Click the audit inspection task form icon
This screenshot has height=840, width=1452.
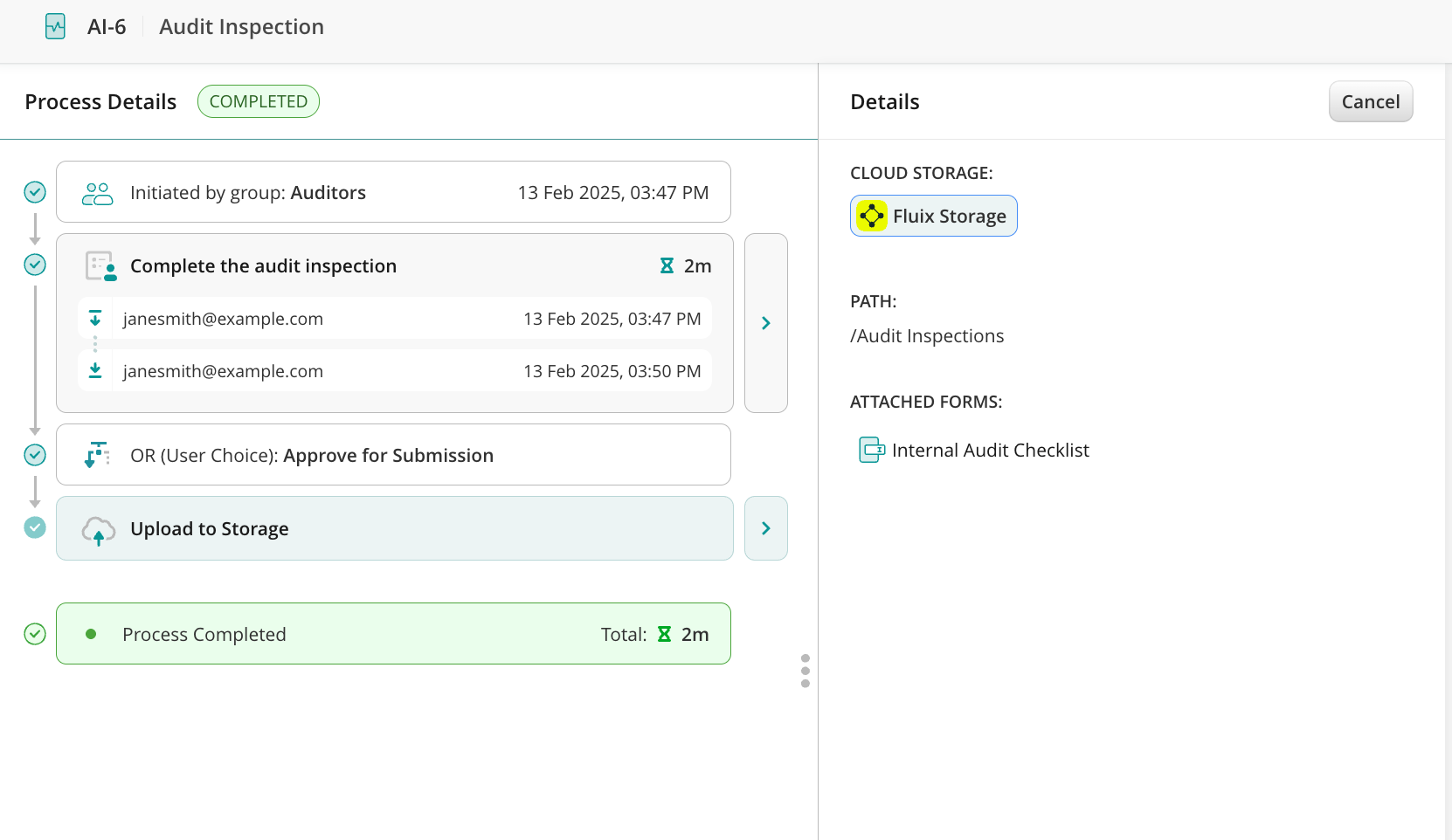[x=100, y=266]
